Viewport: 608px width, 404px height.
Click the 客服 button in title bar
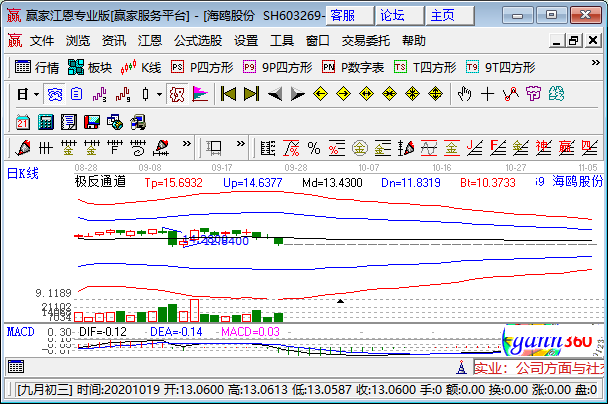350,16
